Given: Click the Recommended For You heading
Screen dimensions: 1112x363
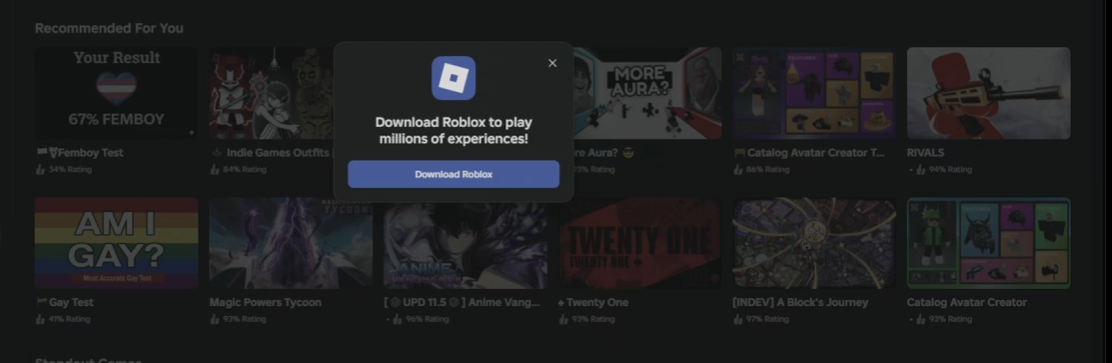Looking at the screenshot, I should 109,28.
